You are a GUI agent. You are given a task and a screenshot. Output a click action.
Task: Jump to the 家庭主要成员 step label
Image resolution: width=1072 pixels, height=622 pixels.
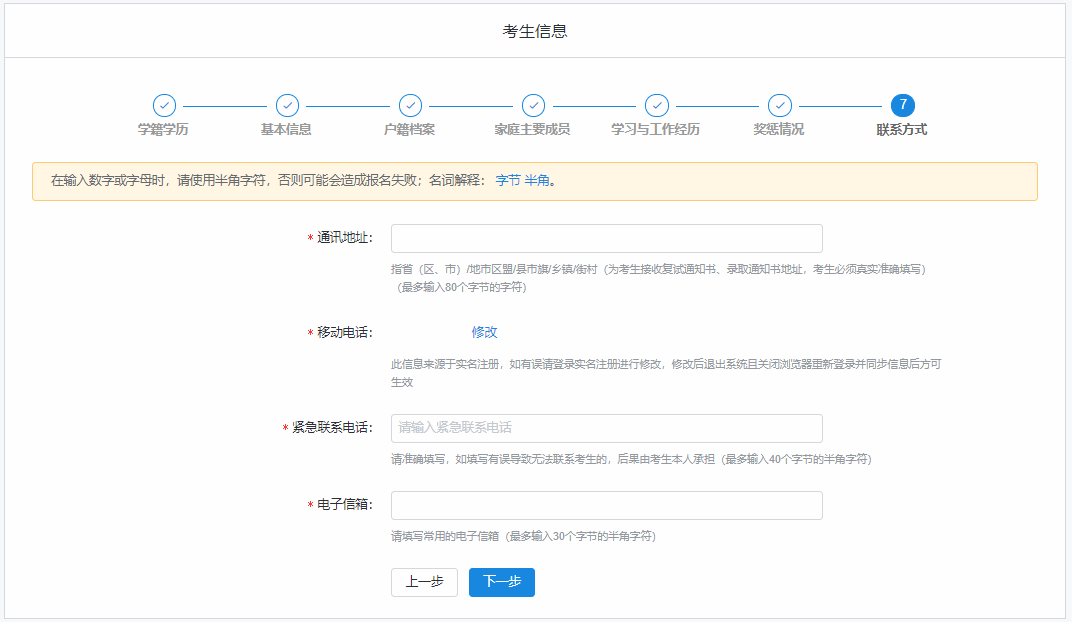(532, 130)
